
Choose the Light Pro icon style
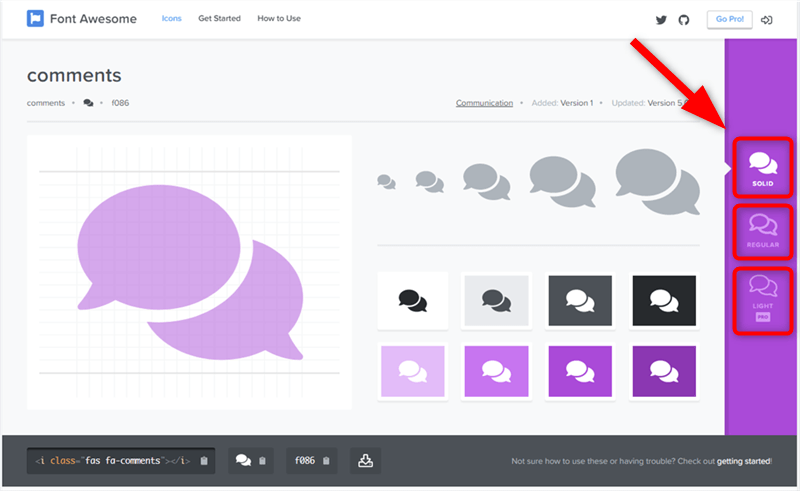[x=763, y=300]
